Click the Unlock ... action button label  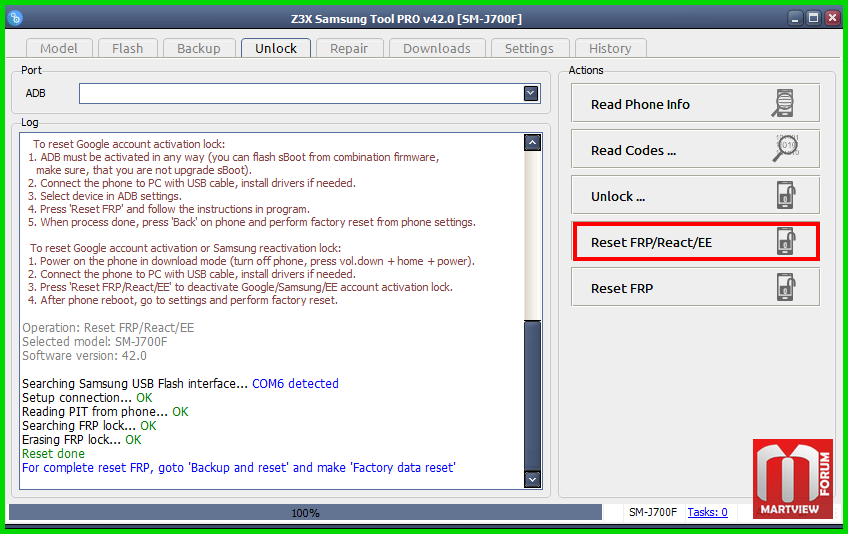[618, 196]
